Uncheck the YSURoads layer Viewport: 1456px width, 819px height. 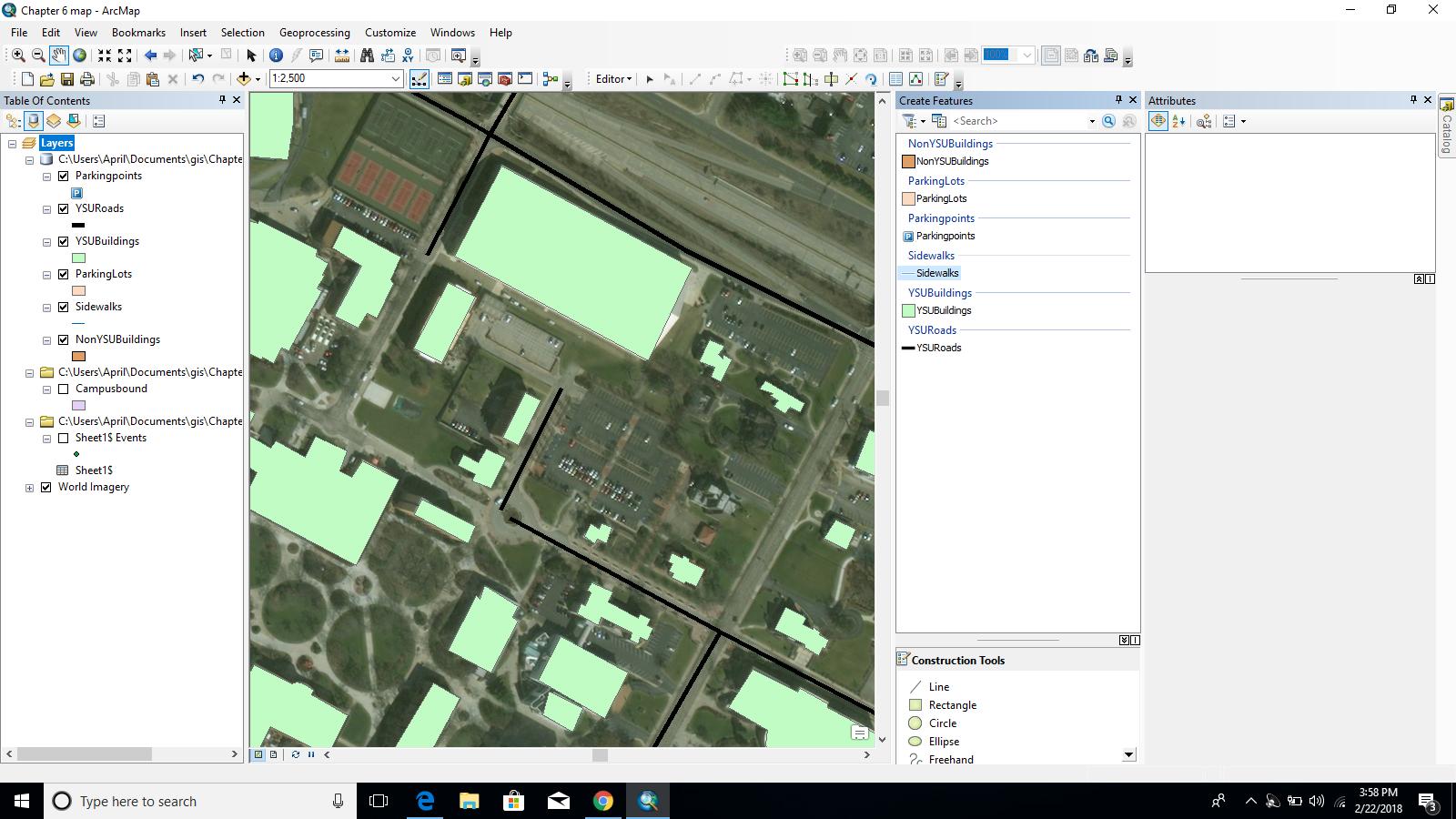(64, 209)
